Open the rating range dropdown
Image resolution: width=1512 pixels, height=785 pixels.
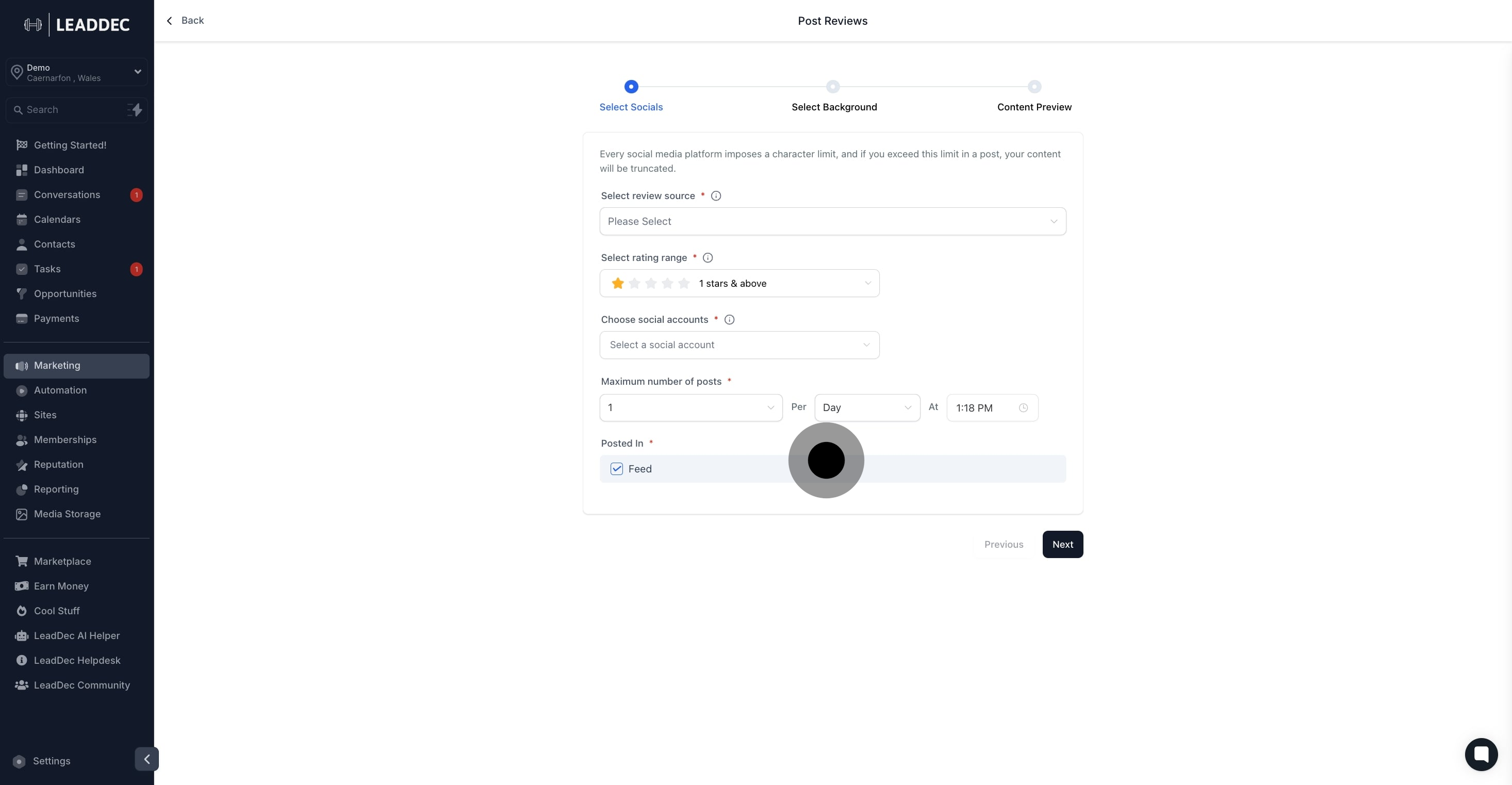(739, 284)
